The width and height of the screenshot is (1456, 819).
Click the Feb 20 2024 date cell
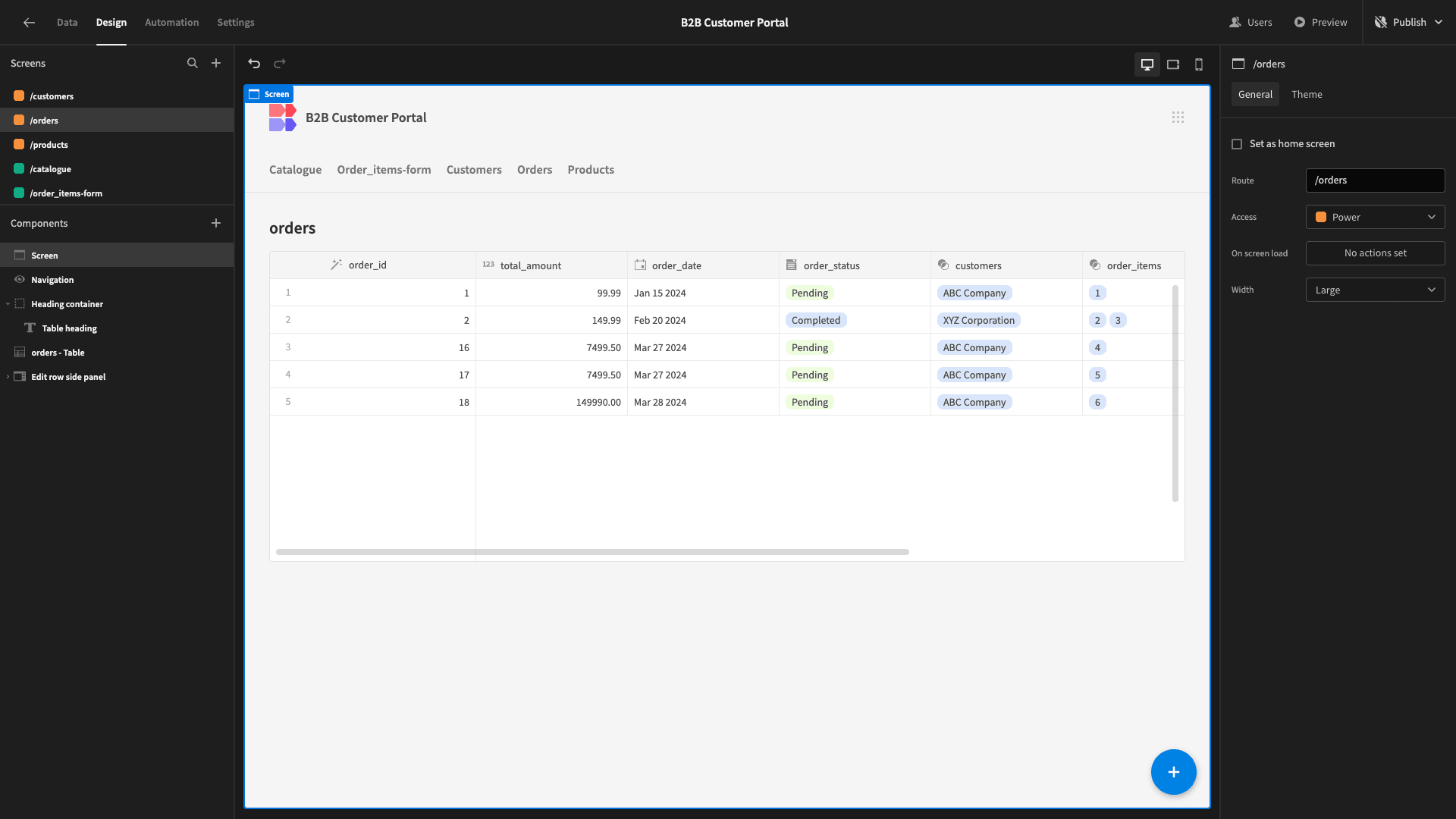pyautogui.click(x=703, y=320)
